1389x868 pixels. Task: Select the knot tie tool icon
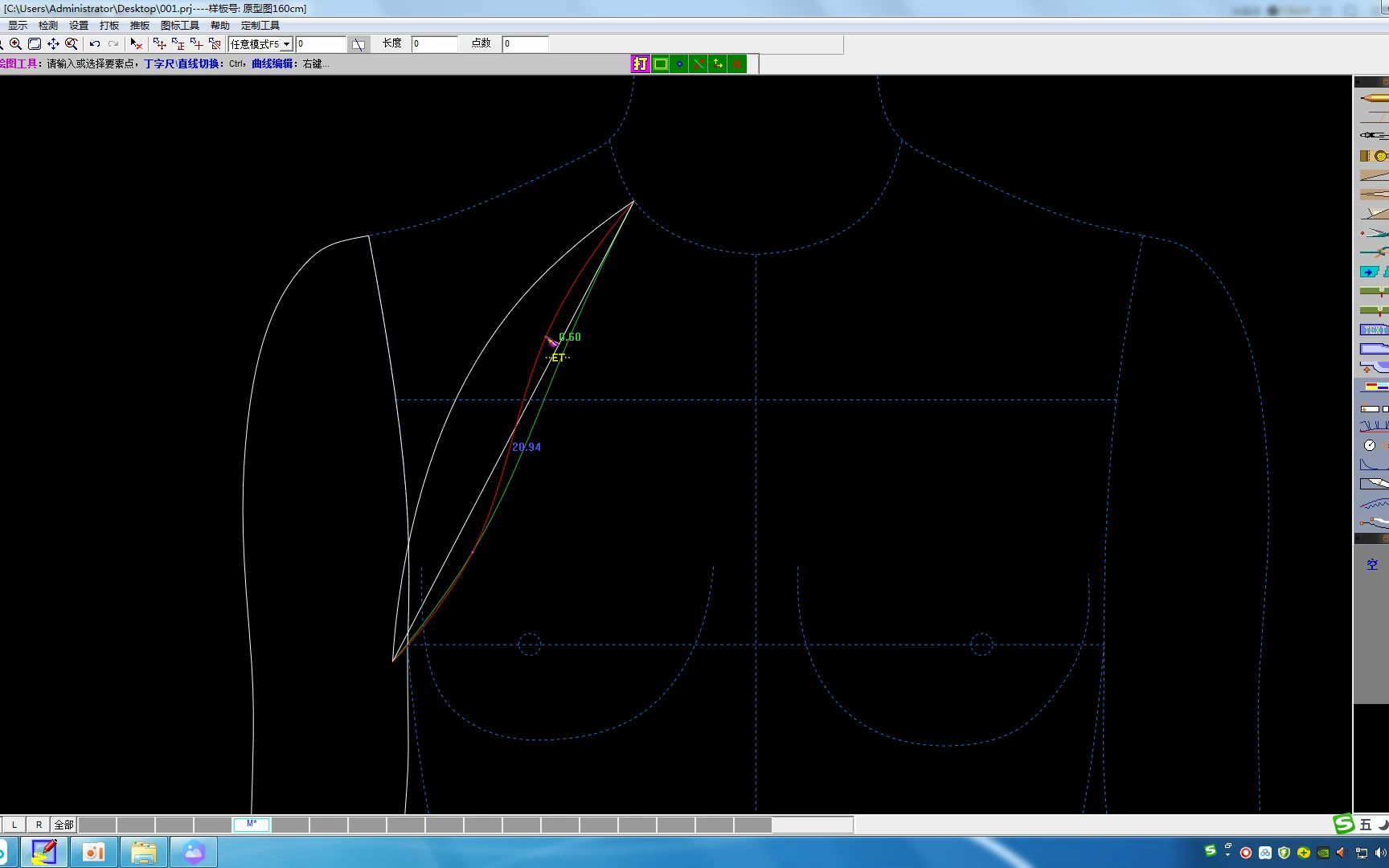1374,252
